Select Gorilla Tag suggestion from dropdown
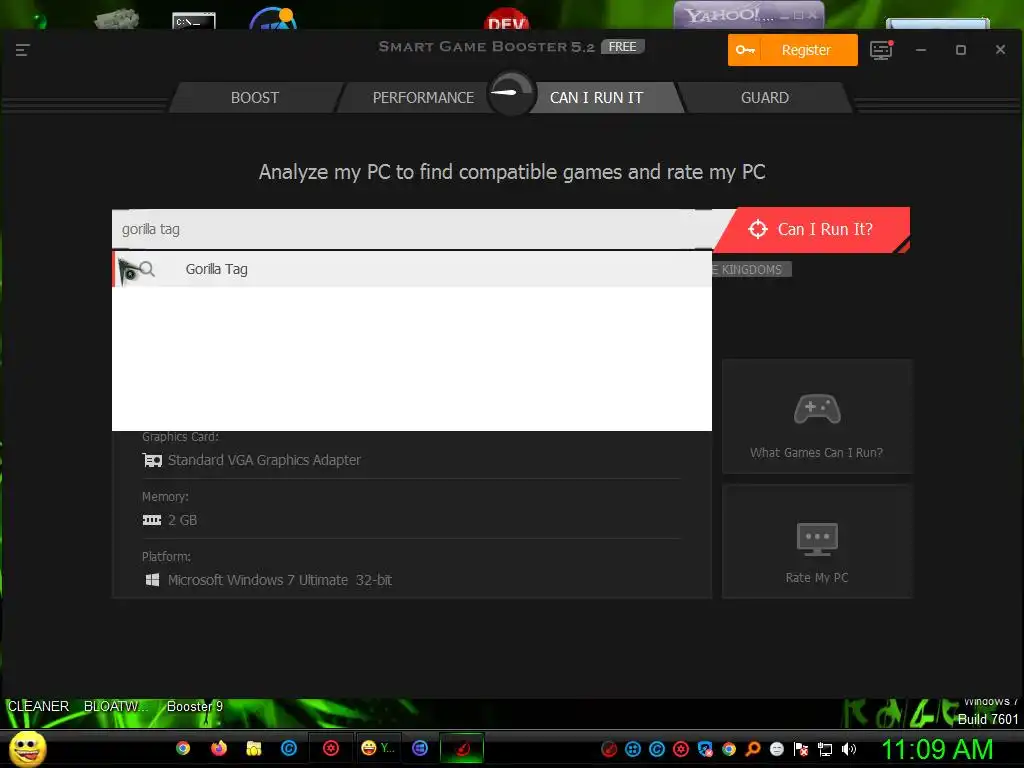Image resolution: width=1024 pixels, height=768 pixels. [x=412, y=269]
